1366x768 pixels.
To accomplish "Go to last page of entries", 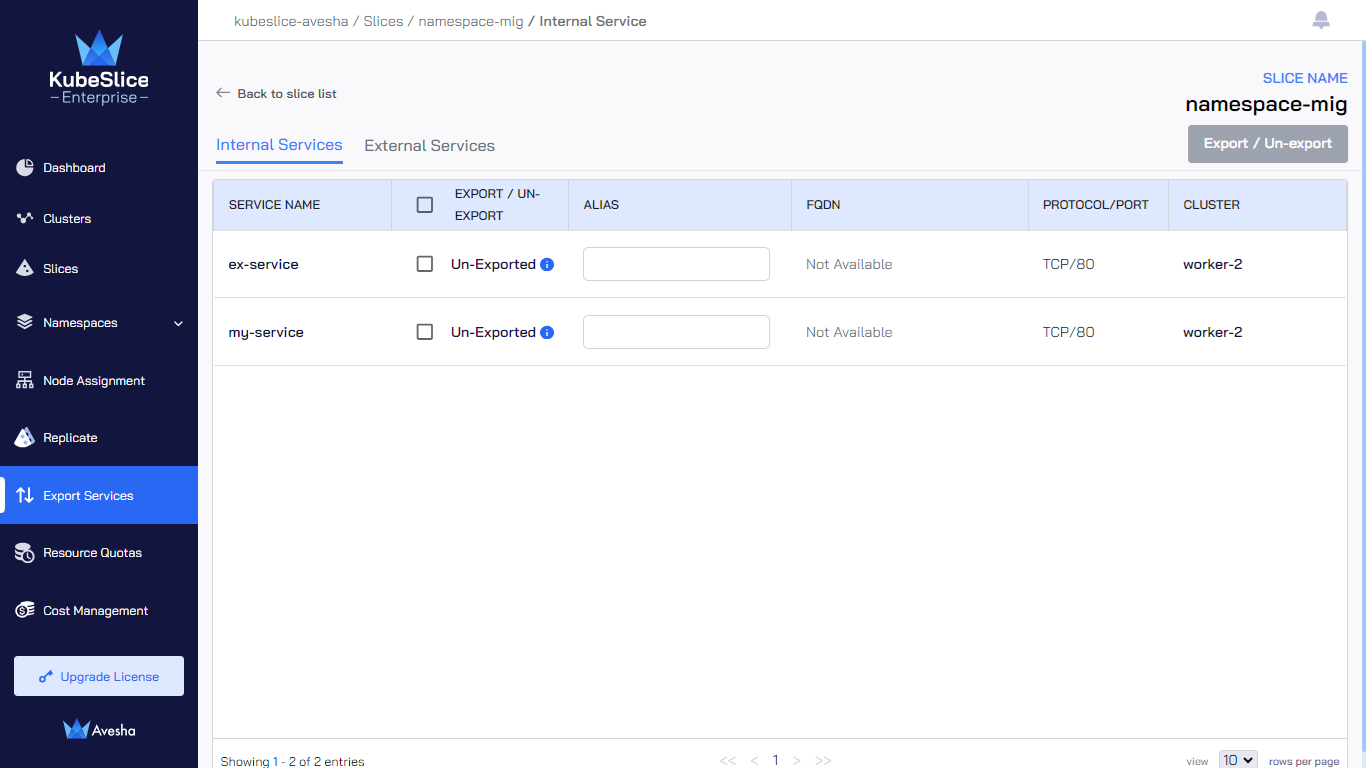I will pyautogui.click(x=823, y=761).
